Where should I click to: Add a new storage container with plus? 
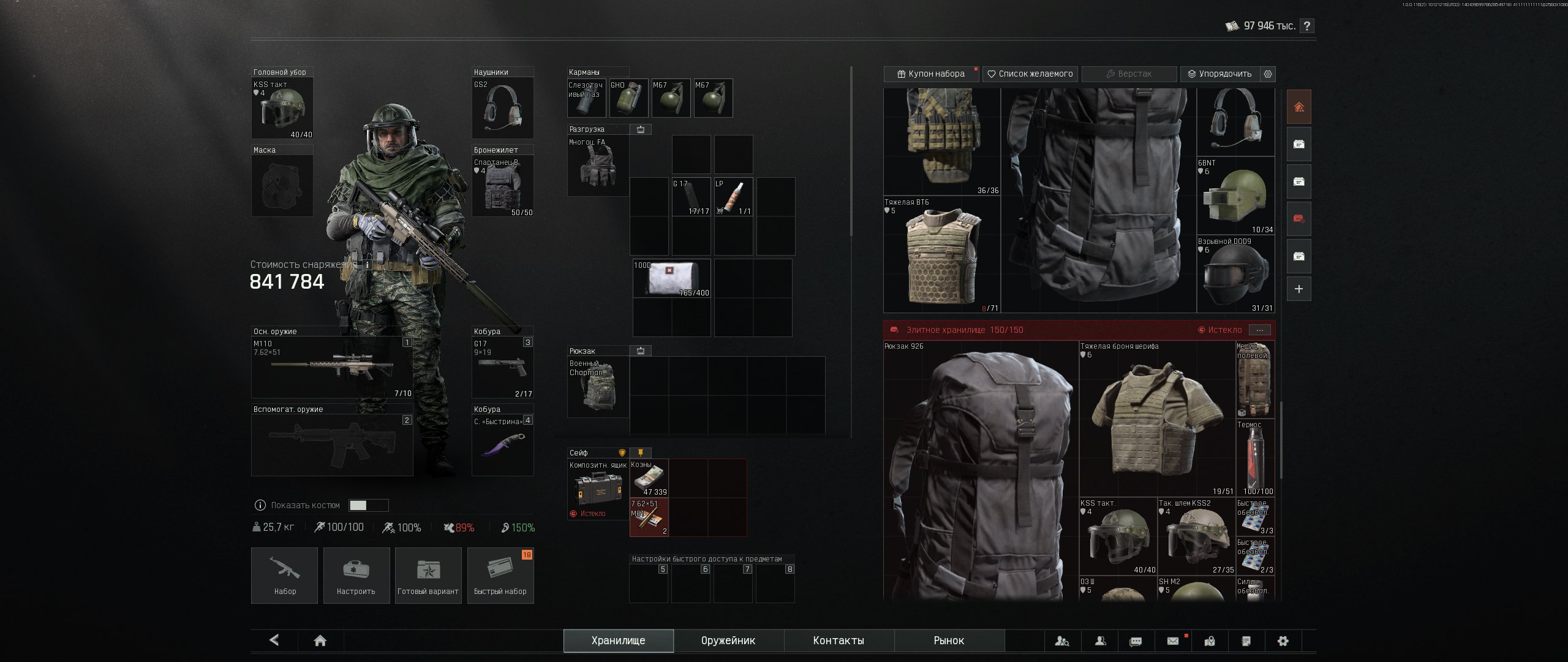[1298, 289]
